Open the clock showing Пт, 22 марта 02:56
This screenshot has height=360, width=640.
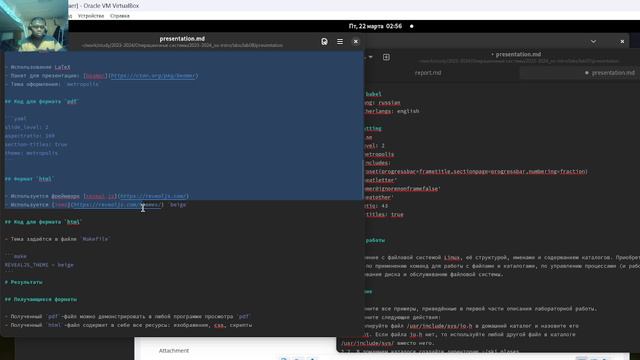pyautogui.click(x=375, y=26)
